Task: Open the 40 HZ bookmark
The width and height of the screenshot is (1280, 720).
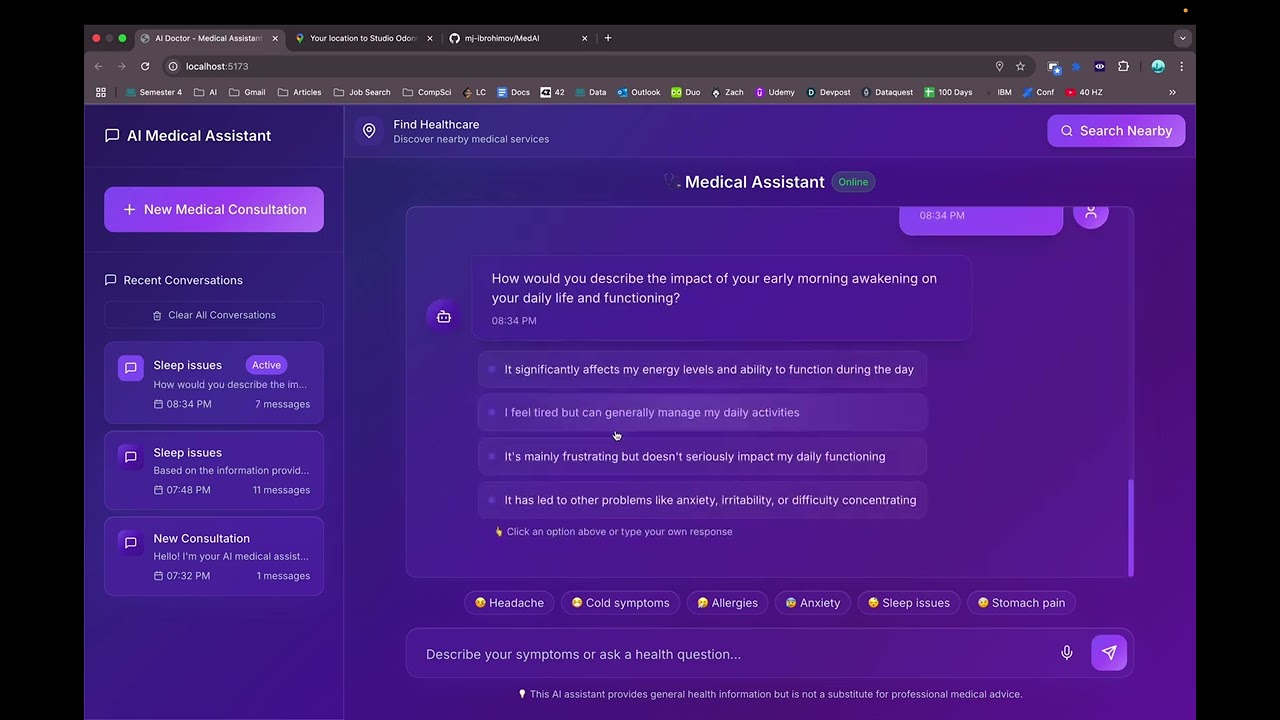Action: 1084,92
